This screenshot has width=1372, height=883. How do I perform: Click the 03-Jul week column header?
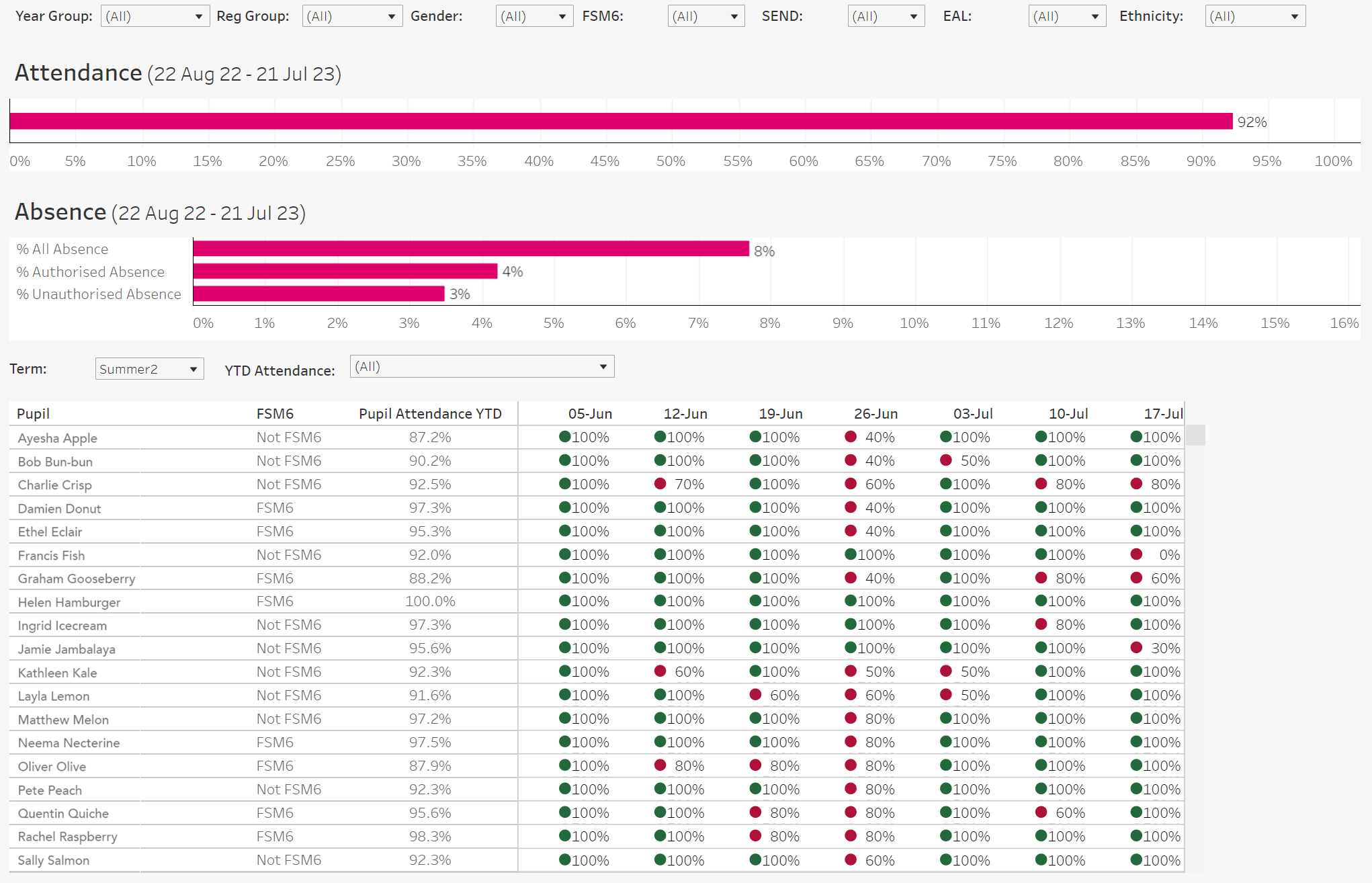973,414
